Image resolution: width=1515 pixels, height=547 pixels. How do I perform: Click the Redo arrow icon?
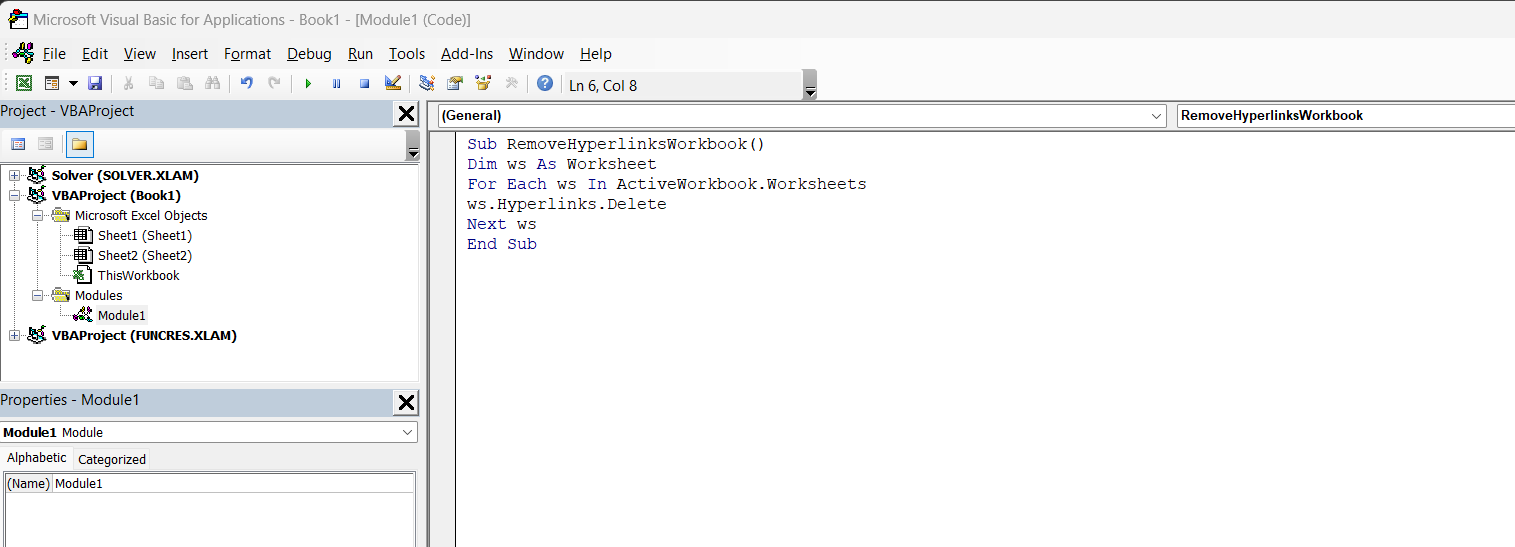tap(274, 84)
